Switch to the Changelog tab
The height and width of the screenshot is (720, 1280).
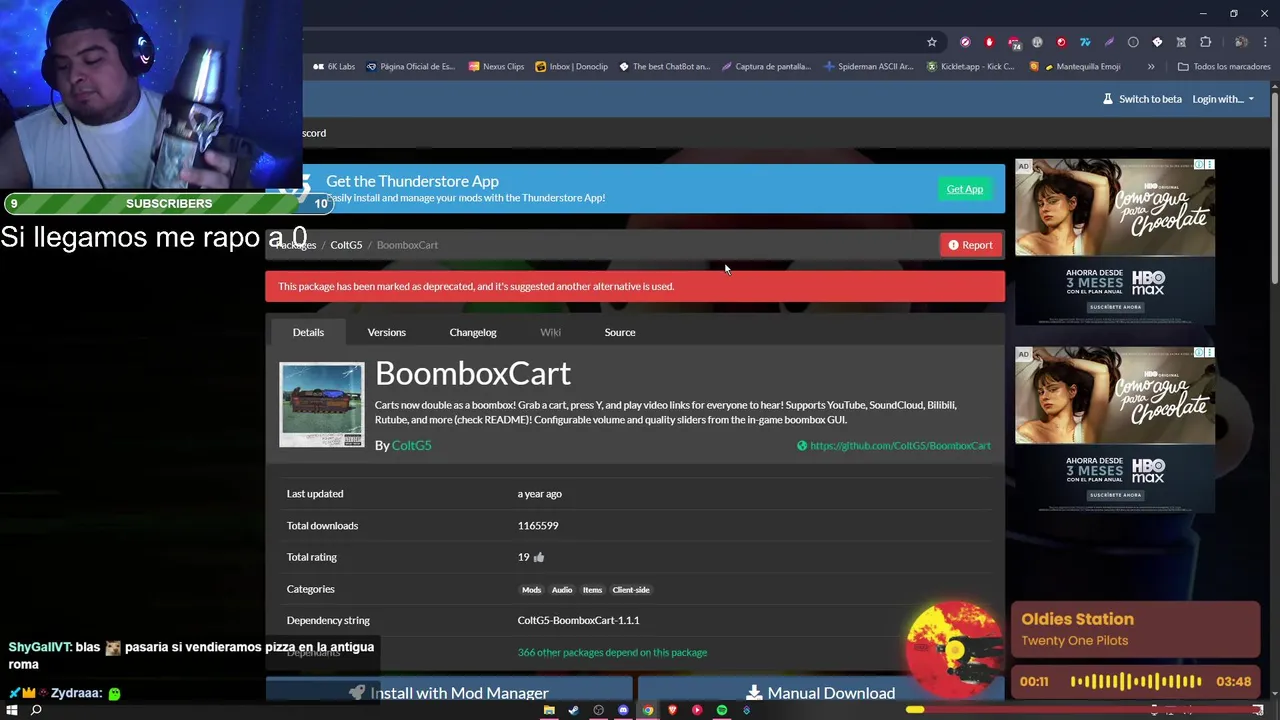click(x=473, y=332)
